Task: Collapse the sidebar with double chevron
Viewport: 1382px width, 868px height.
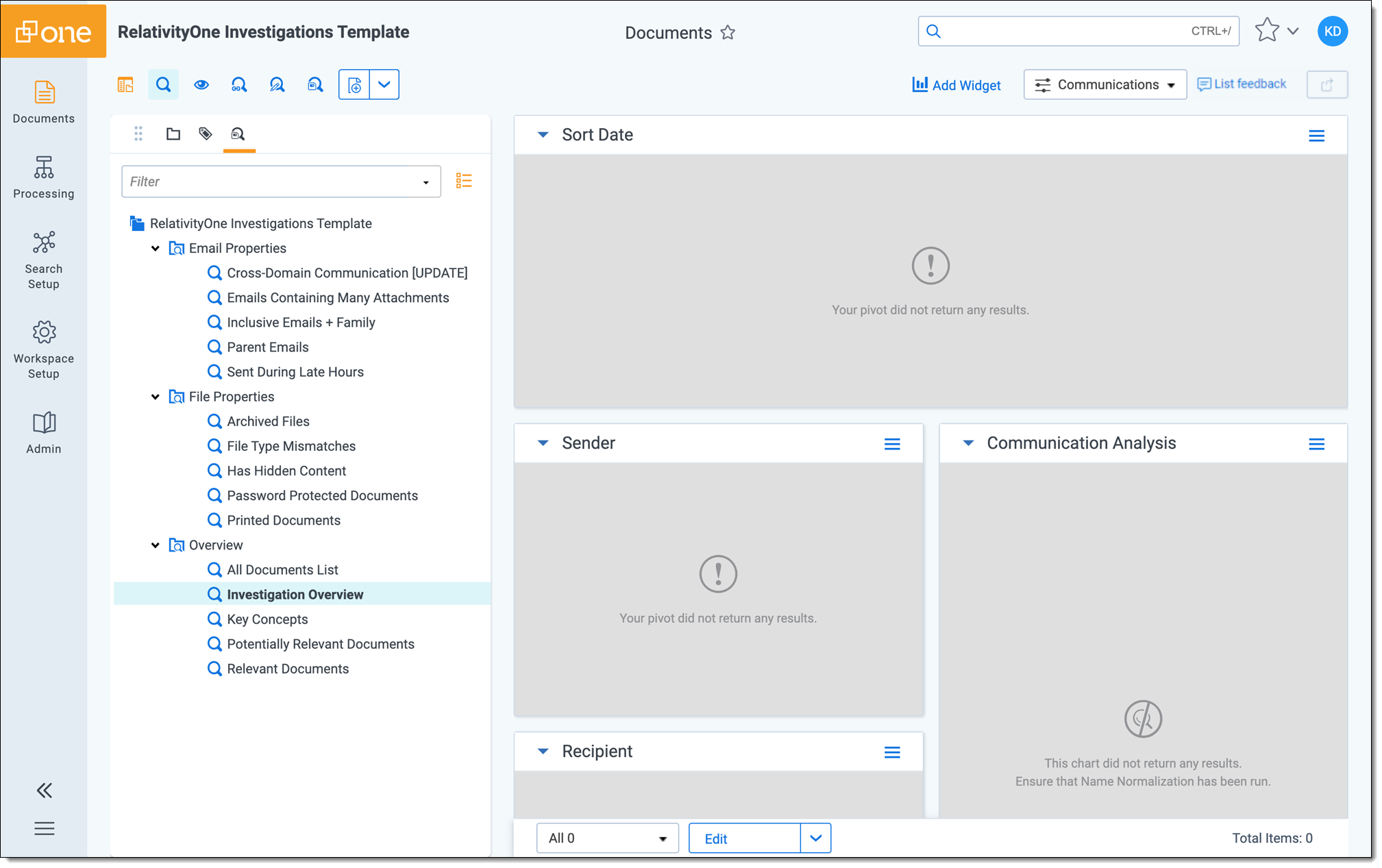Action: (x=45, y=791)
